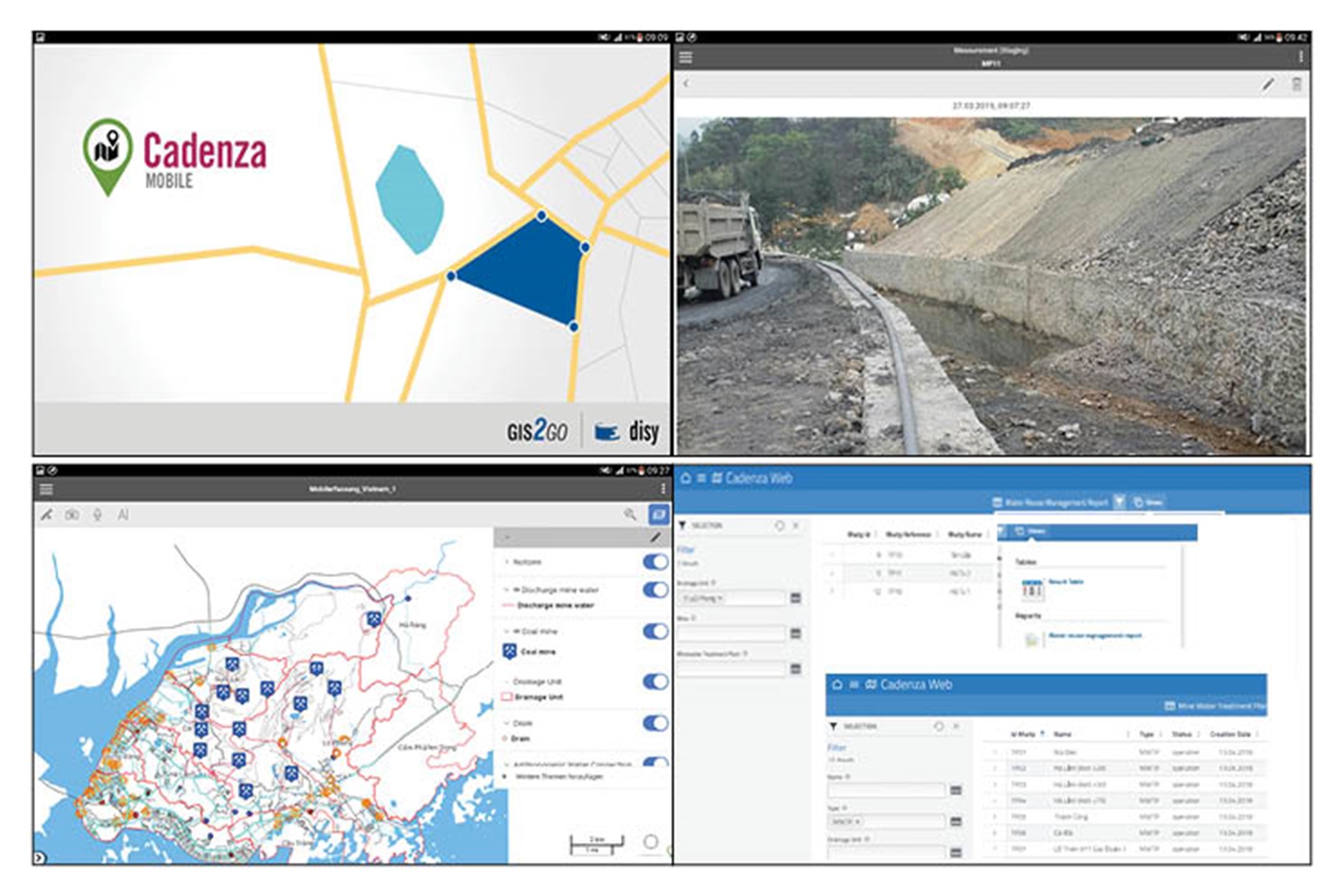The height and width of the screenshot is (896, 1344).
Task: Expand the first layer group chevron
Action: coord(507,562)
